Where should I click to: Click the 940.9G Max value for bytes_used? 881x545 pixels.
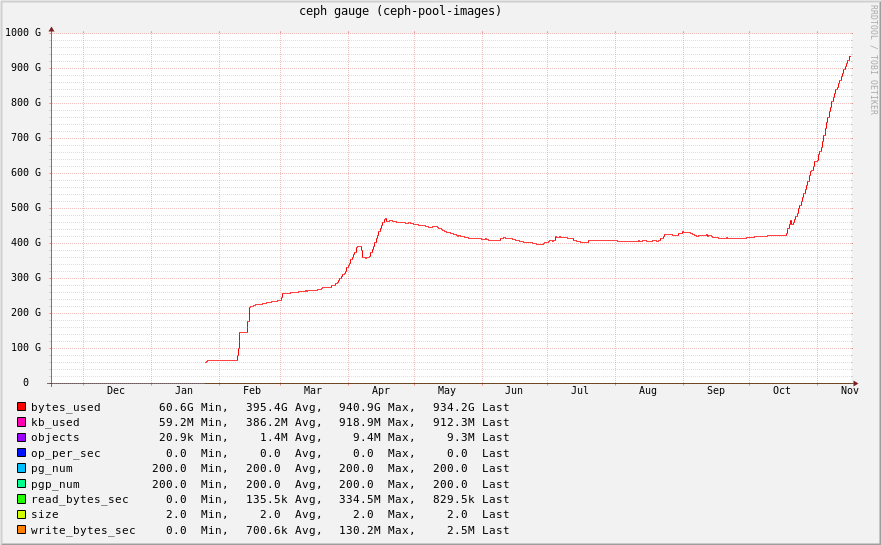click(360, 407)
